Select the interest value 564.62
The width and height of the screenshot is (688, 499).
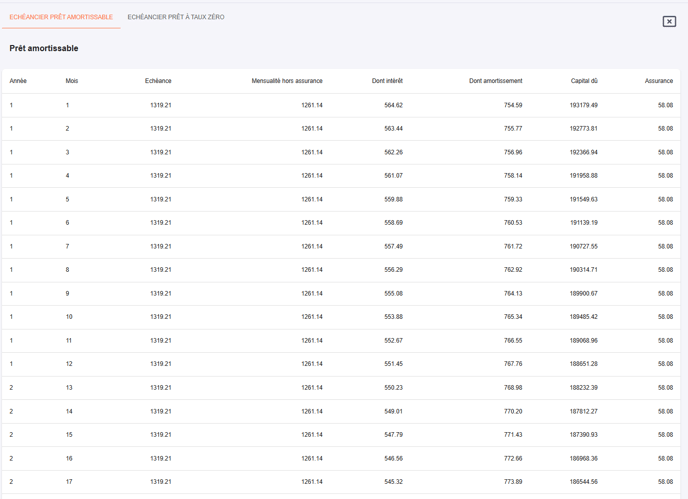click(x=393, y=105)
